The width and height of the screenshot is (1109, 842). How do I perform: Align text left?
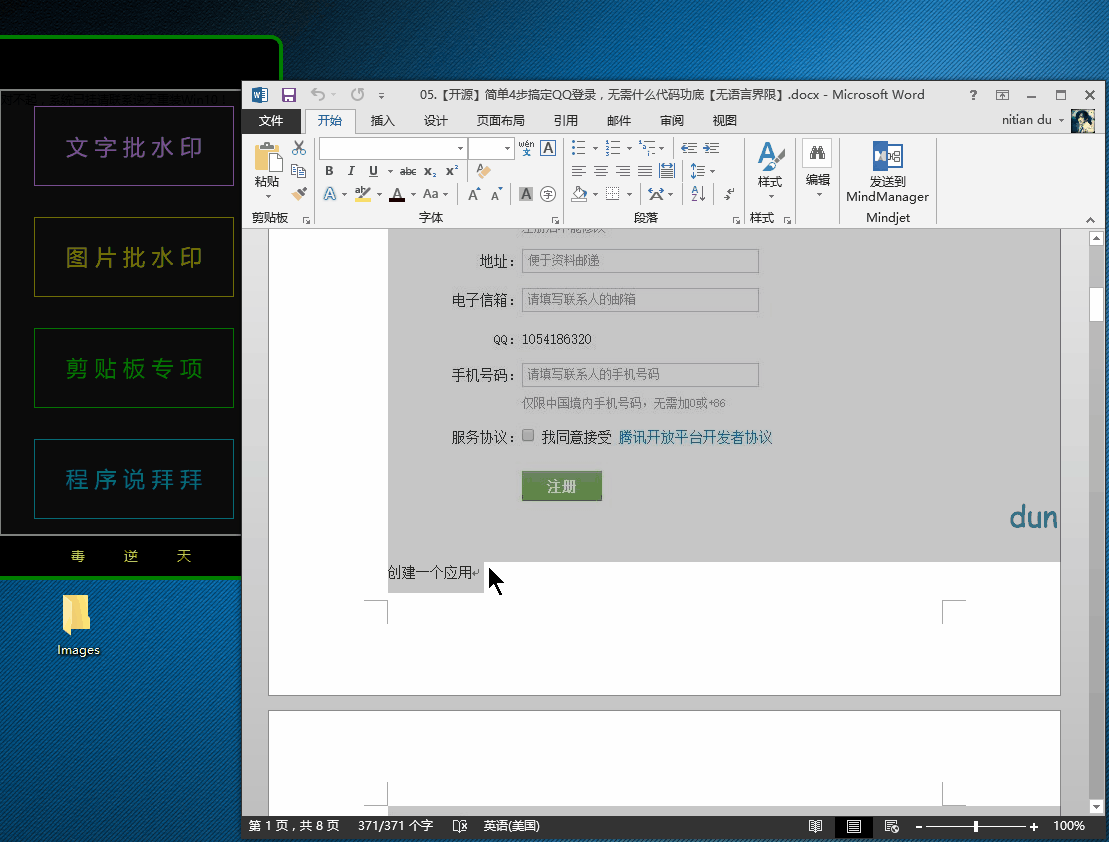tap(579, 171)
